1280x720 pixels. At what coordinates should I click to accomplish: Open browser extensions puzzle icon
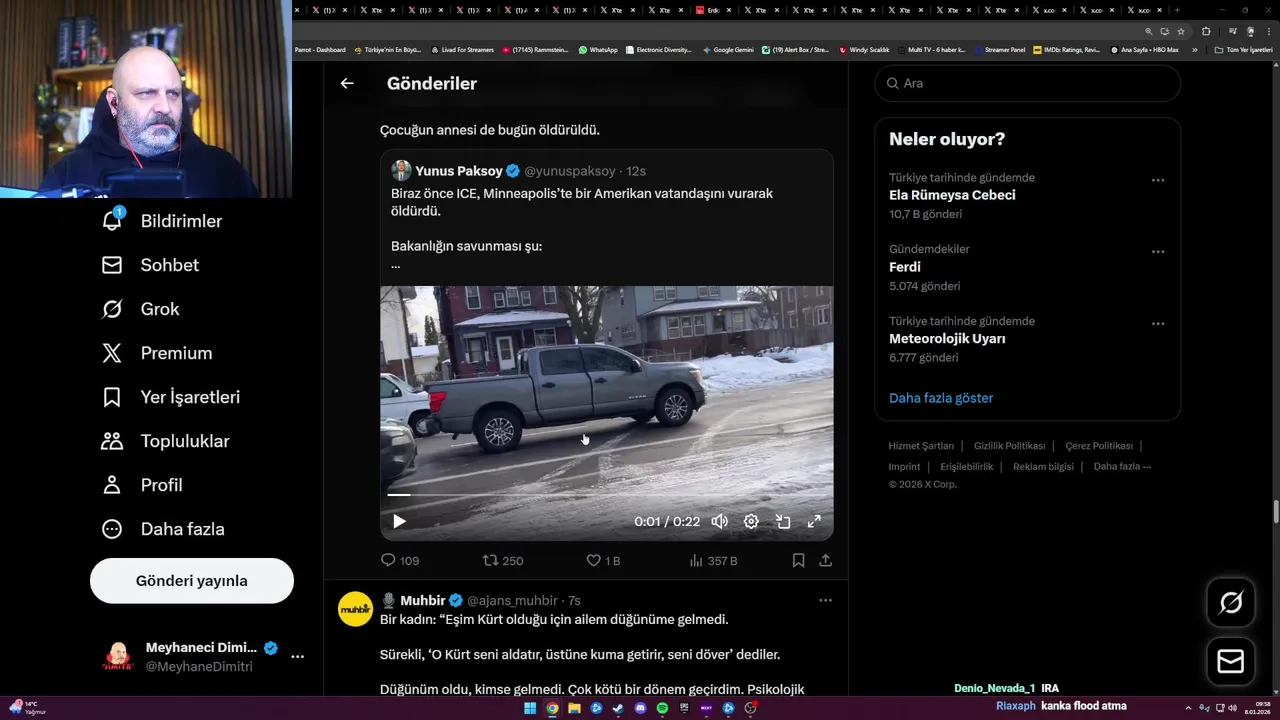(1206, 31)
